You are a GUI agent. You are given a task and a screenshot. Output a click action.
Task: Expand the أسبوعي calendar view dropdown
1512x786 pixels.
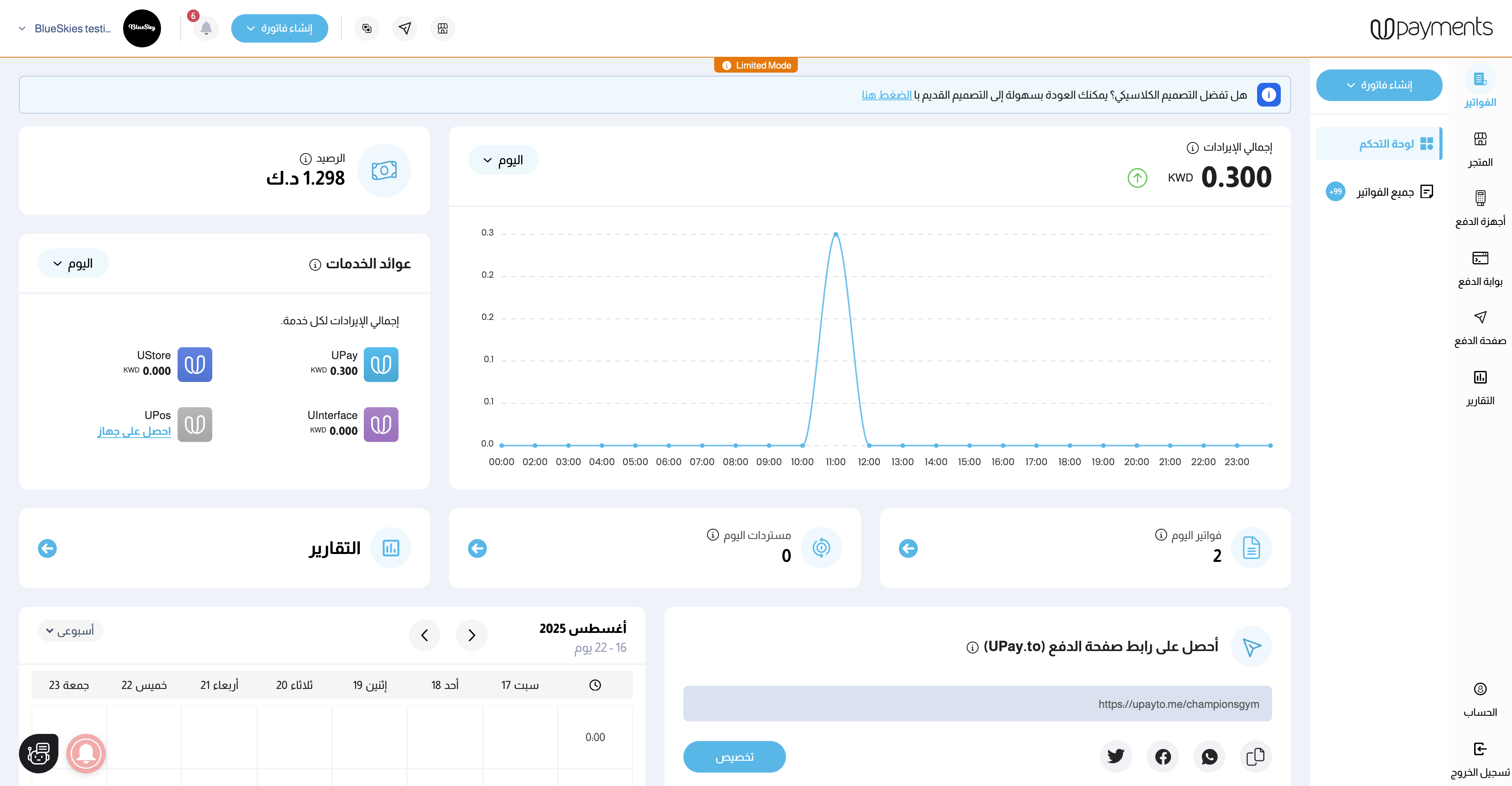point(70,631)
